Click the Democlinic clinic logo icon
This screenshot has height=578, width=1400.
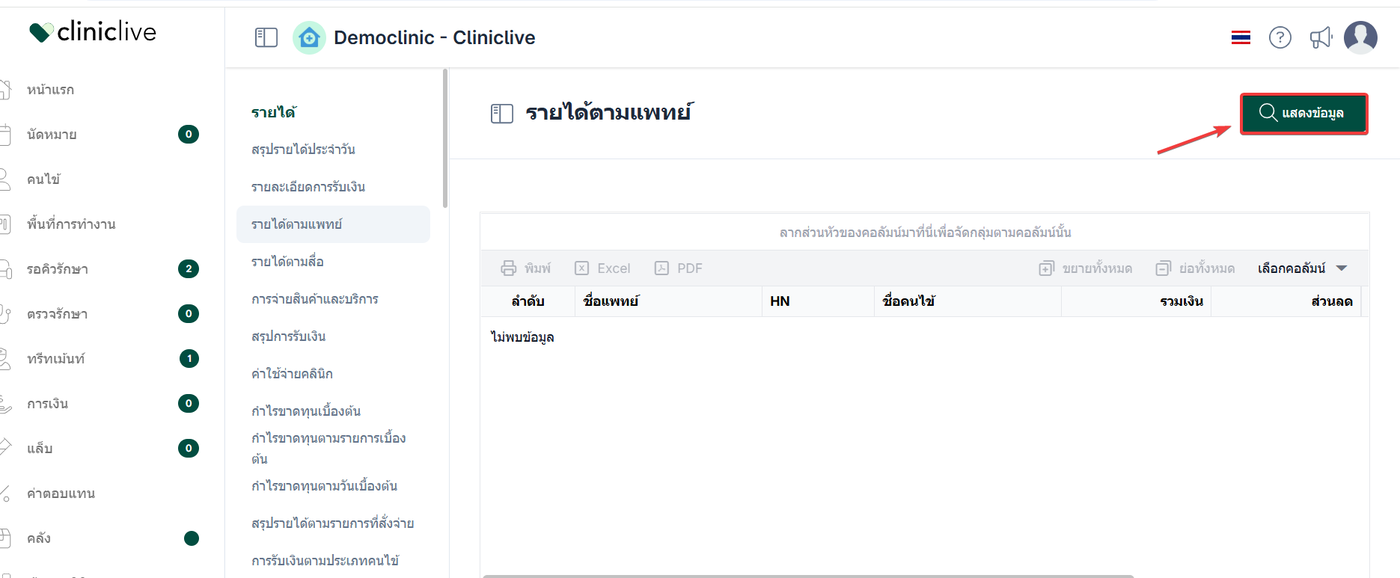pyautogui.click(x=309, y=38)
